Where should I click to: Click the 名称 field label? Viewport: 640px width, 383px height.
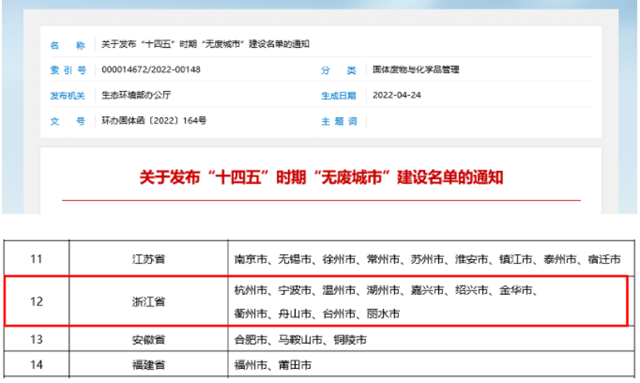tap(68, 45)
